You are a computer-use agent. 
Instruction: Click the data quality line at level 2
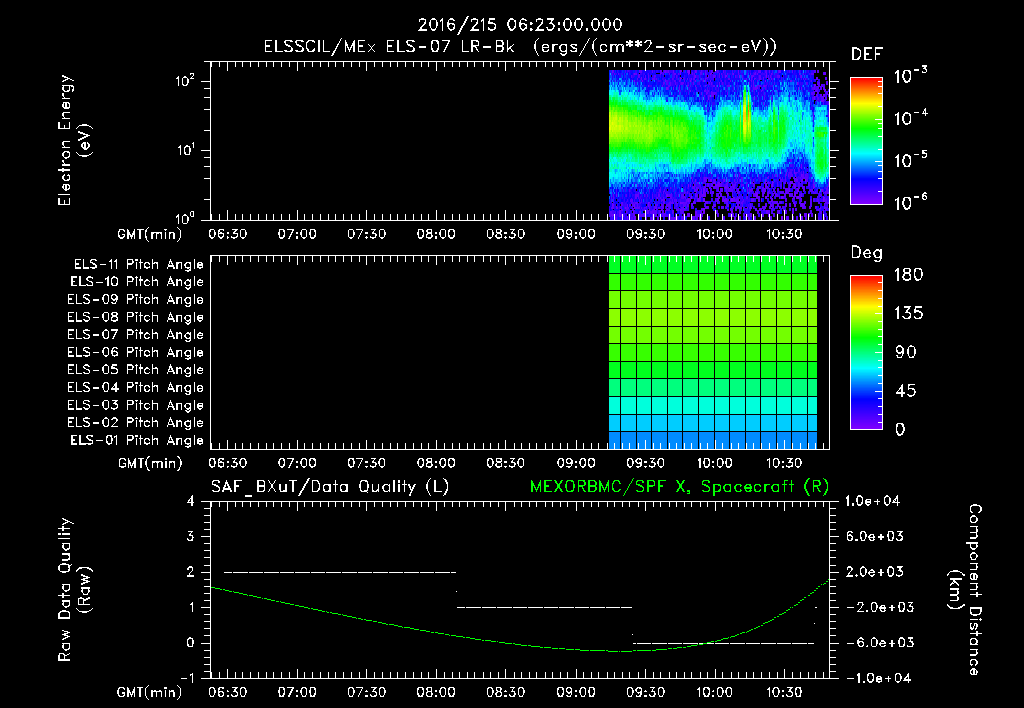pos(340,572)
